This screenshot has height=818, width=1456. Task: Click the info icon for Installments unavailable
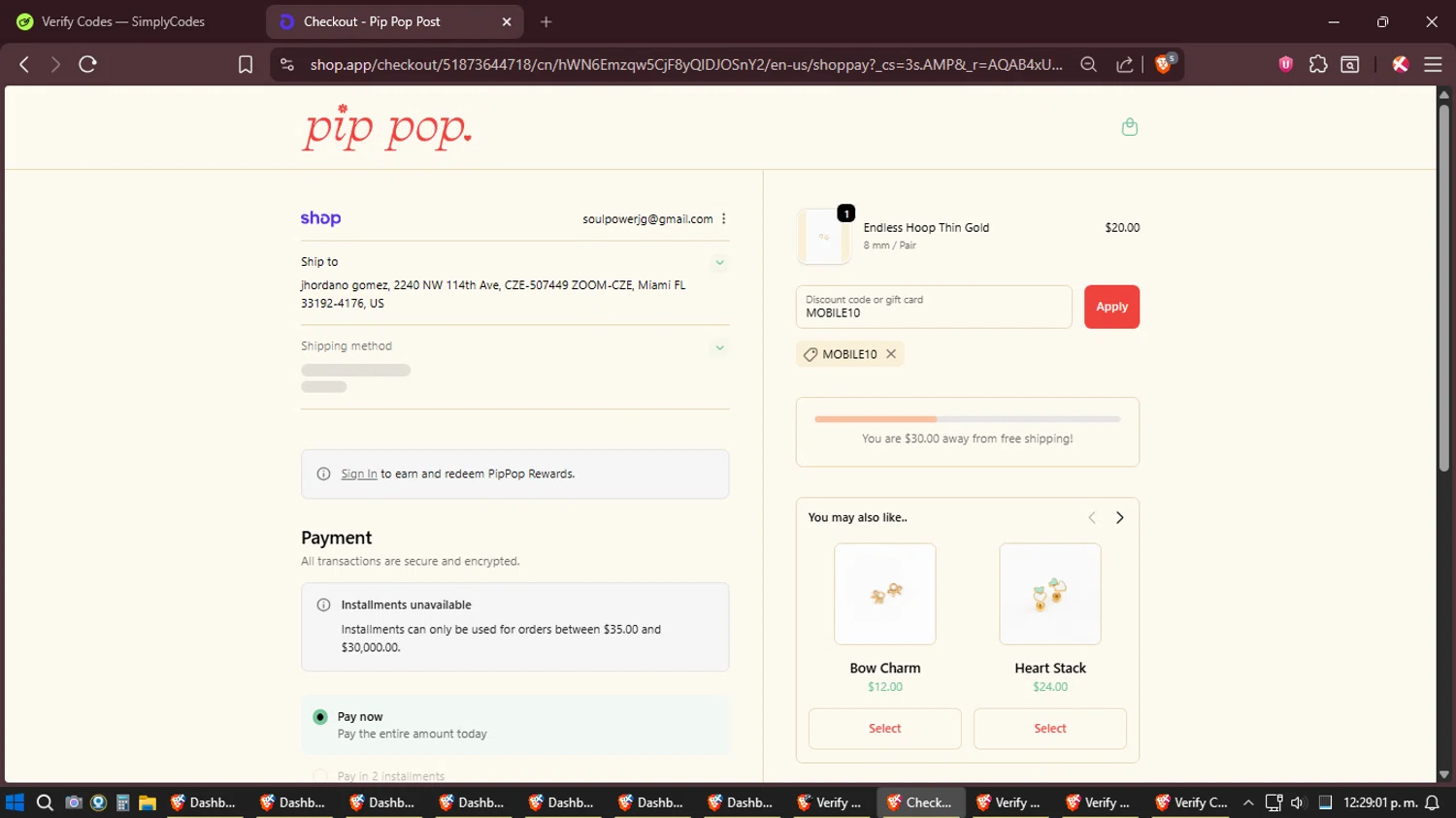pos(323,605)
